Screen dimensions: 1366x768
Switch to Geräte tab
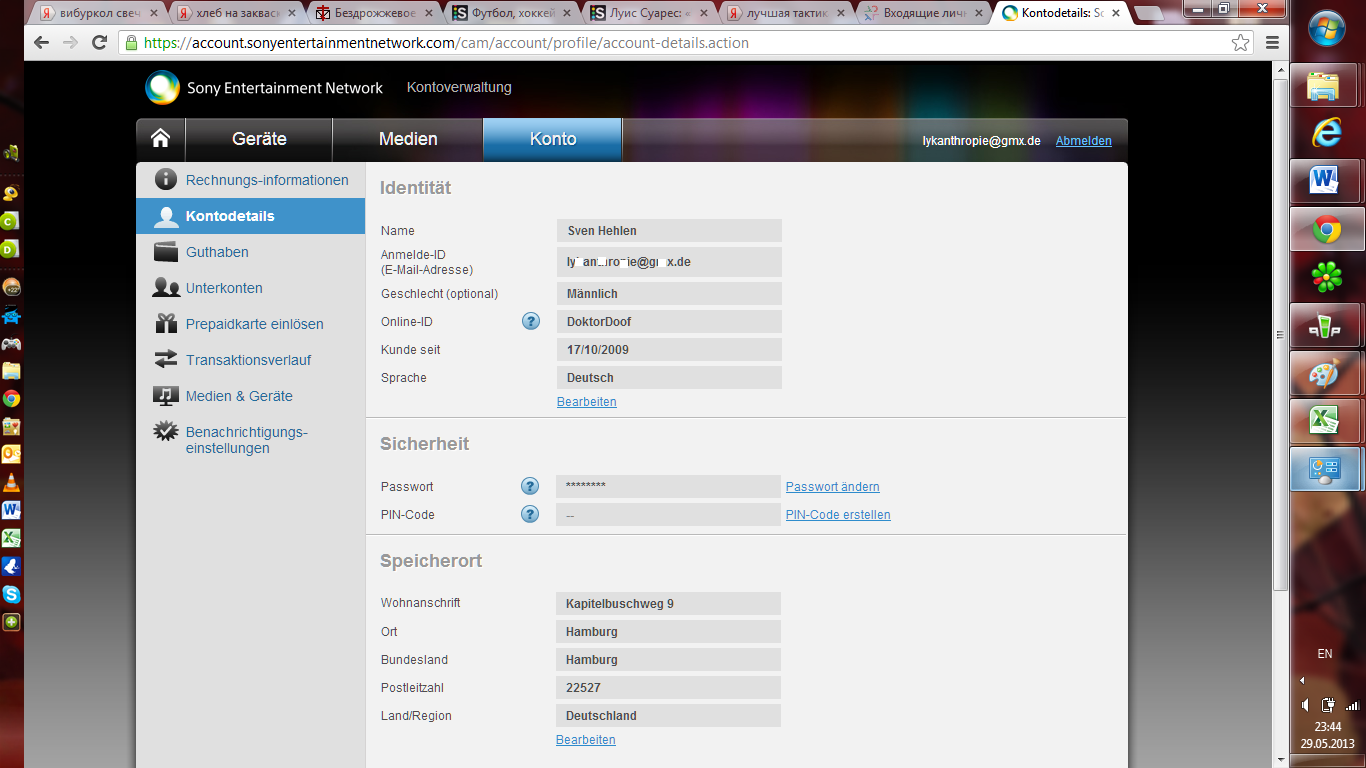[259, 139]
